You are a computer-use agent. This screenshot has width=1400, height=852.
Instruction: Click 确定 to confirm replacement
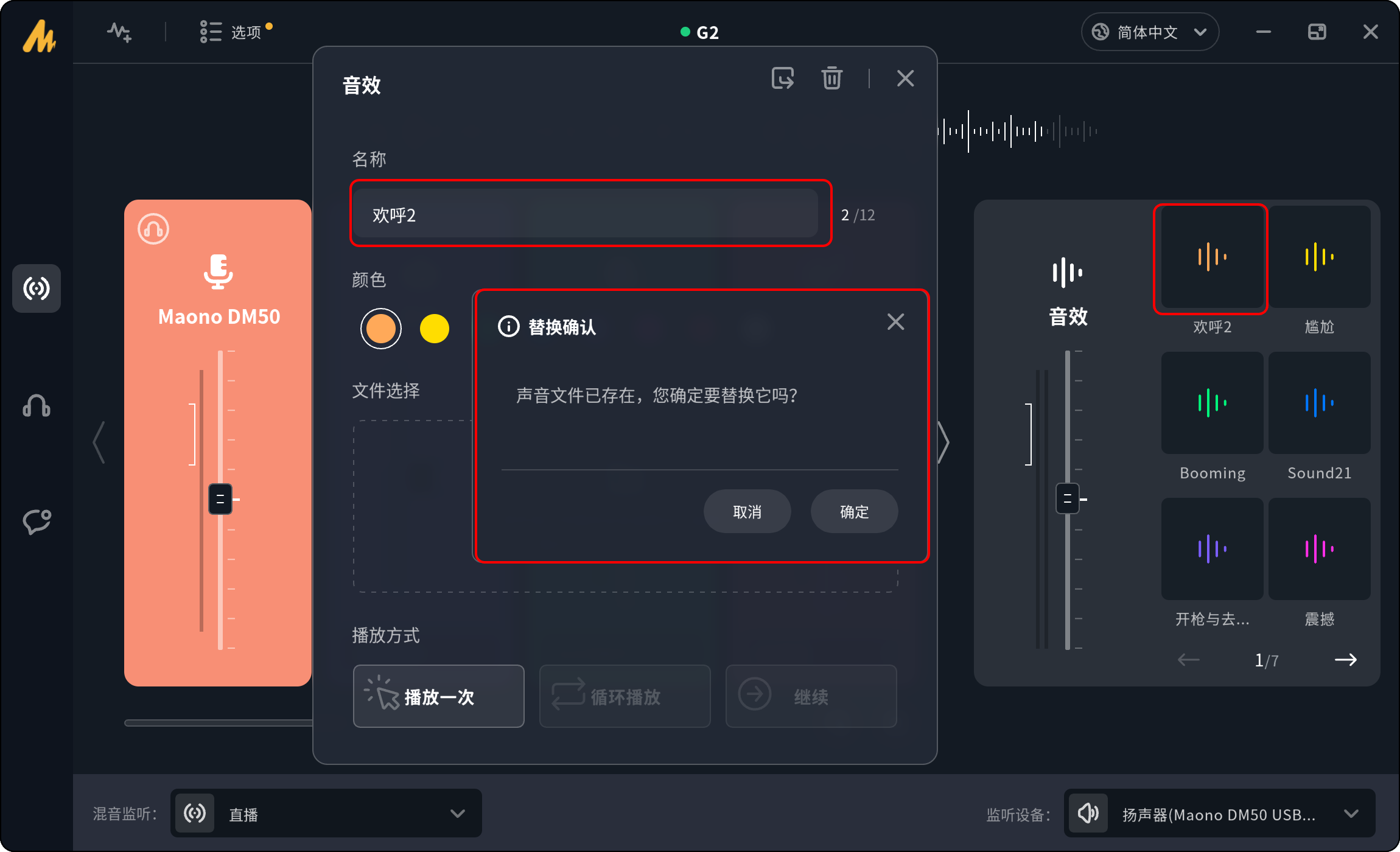tap(854, 512)
